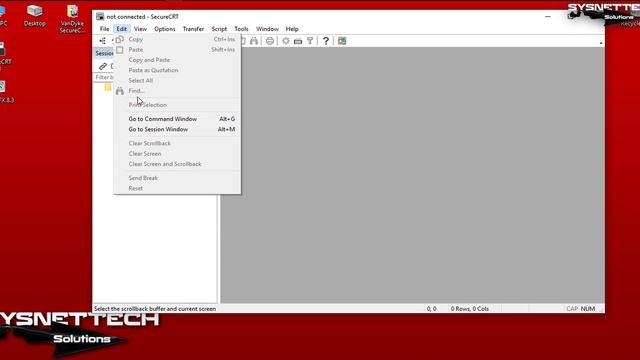
Task: Choose Clear Screen menu entry
Action: click(x=177, y=153)
